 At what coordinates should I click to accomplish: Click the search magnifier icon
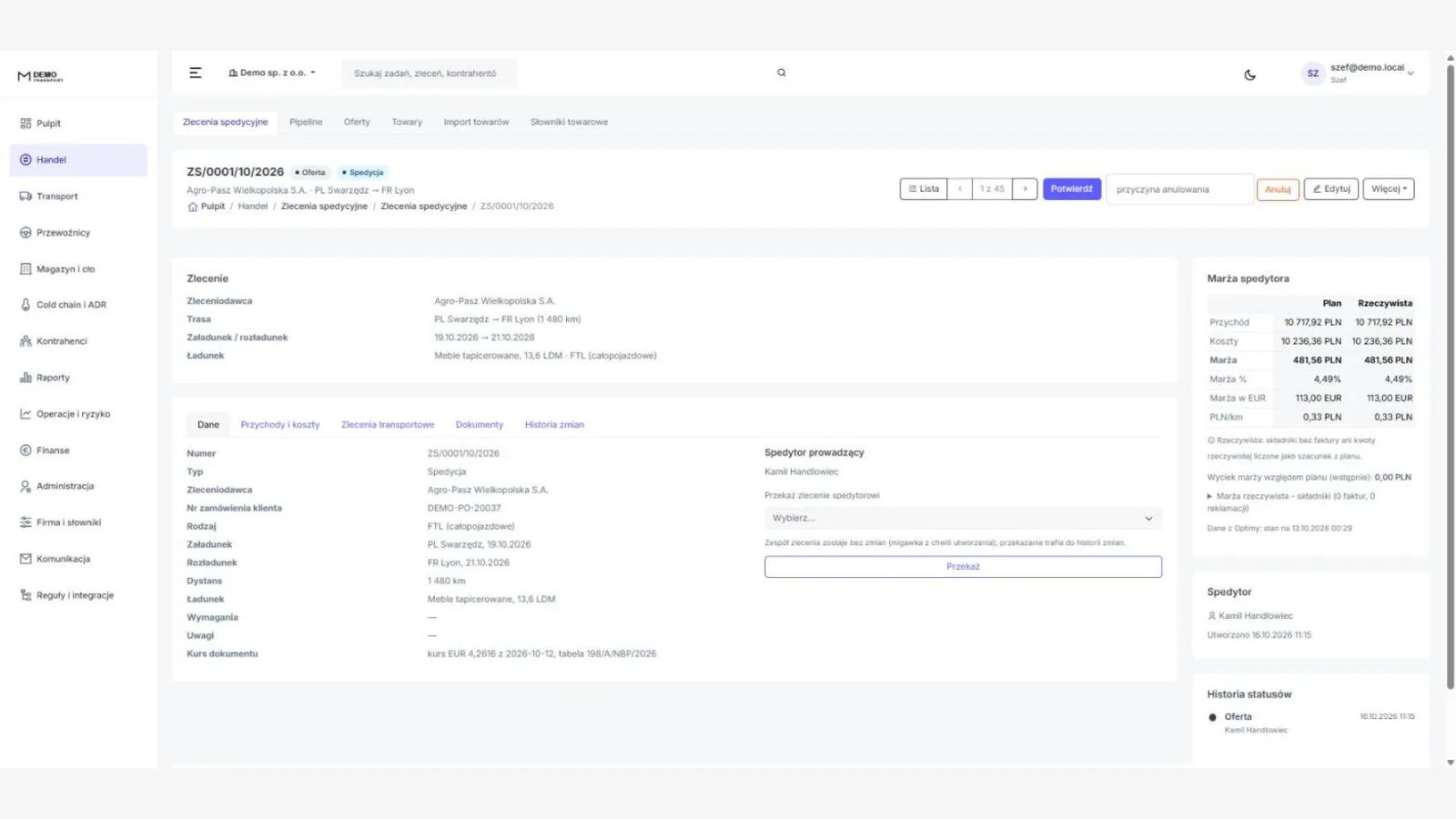tap(781, 73)
